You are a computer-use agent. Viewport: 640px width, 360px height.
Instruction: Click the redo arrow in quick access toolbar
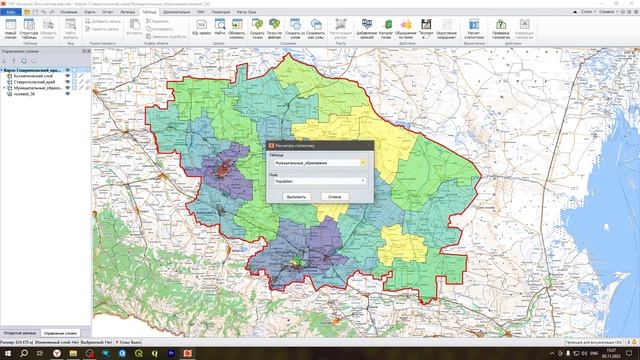click(x=52, y=12)
